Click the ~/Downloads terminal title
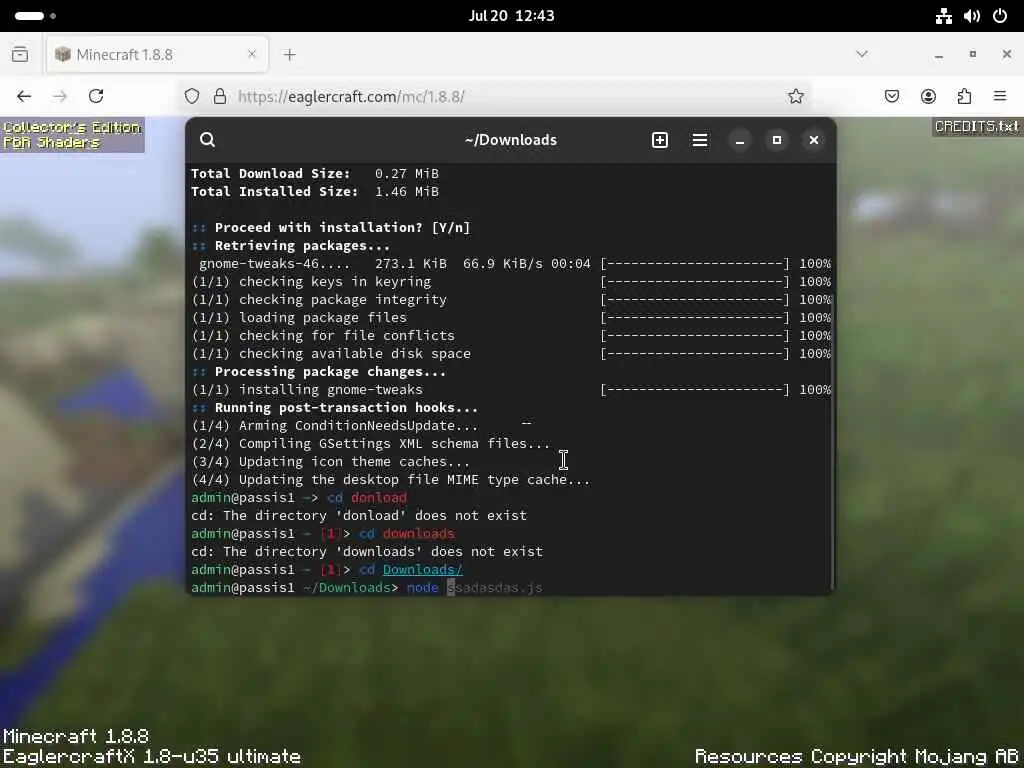Image resolution: width=1024 pixels, height=768 pixels. click(511, 140)
